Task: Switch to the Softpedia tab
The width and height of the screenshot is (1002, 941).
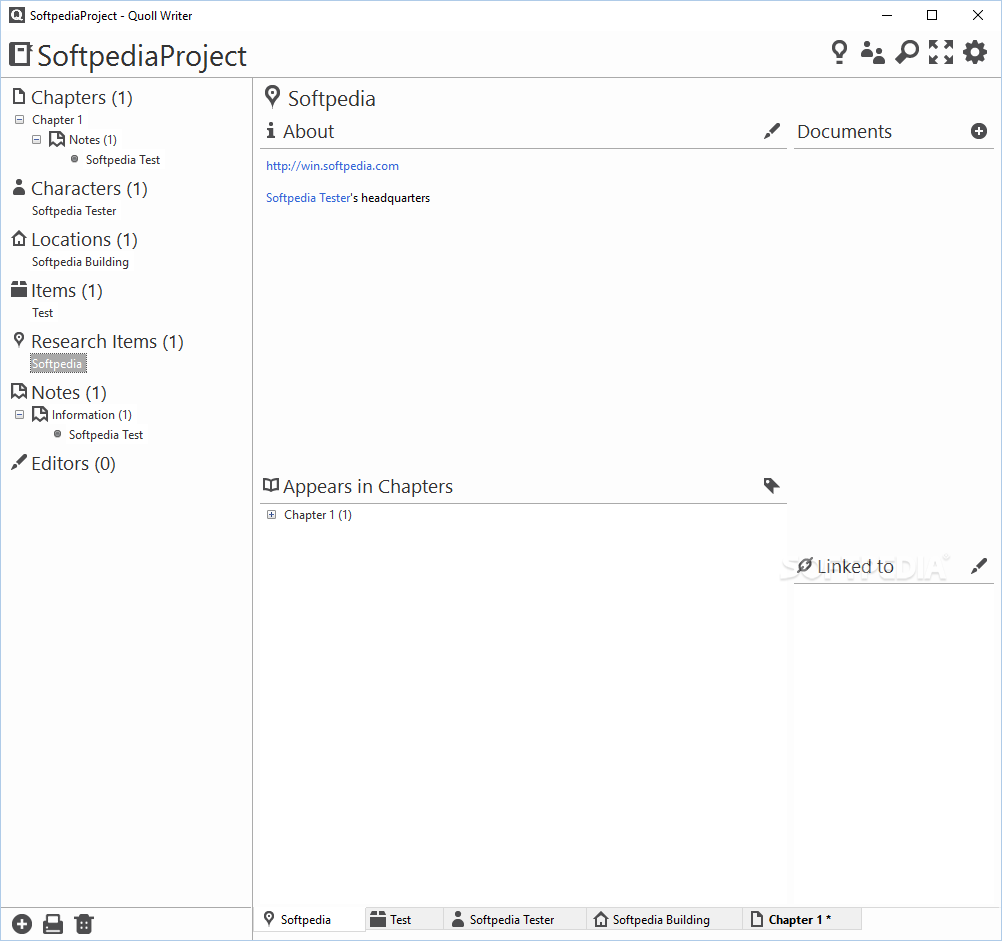Action: [309, 919]
